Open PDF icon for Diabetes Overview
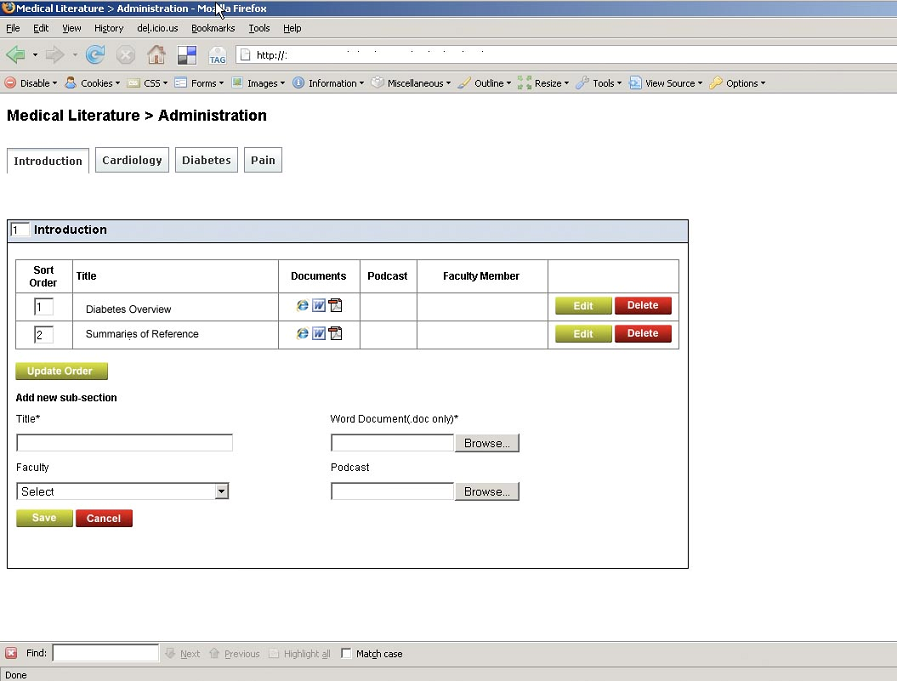The height and width of the screenshot is (681, 897). 335,306
